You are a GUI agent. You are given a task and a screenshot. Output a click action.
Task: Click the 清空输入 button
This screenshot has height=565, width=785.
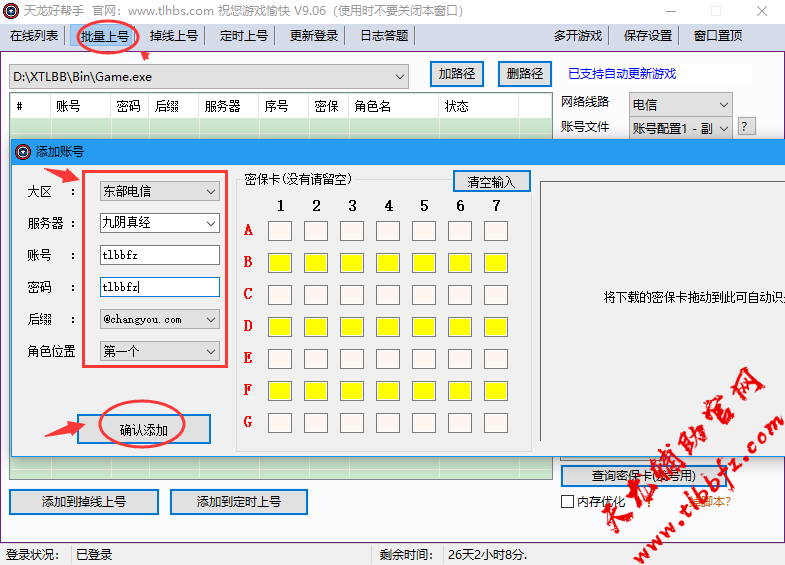(x=491, y=181)
